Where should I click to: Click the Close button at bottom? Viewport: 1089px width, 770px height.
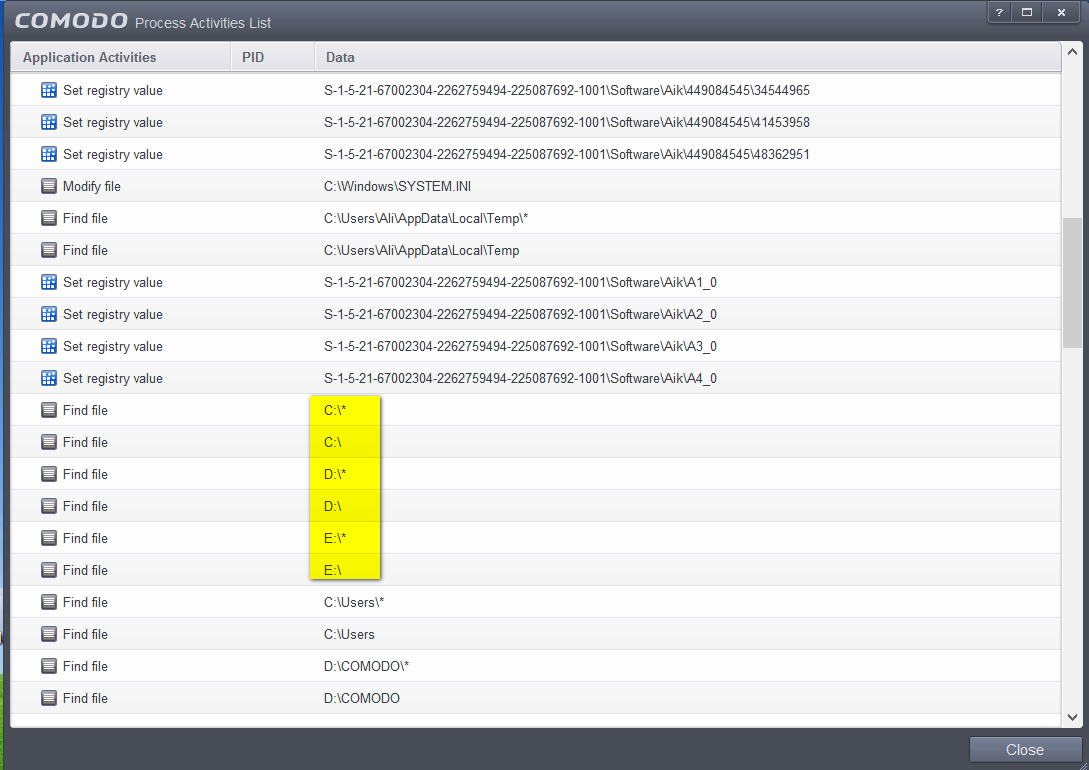coord(1024,750)
